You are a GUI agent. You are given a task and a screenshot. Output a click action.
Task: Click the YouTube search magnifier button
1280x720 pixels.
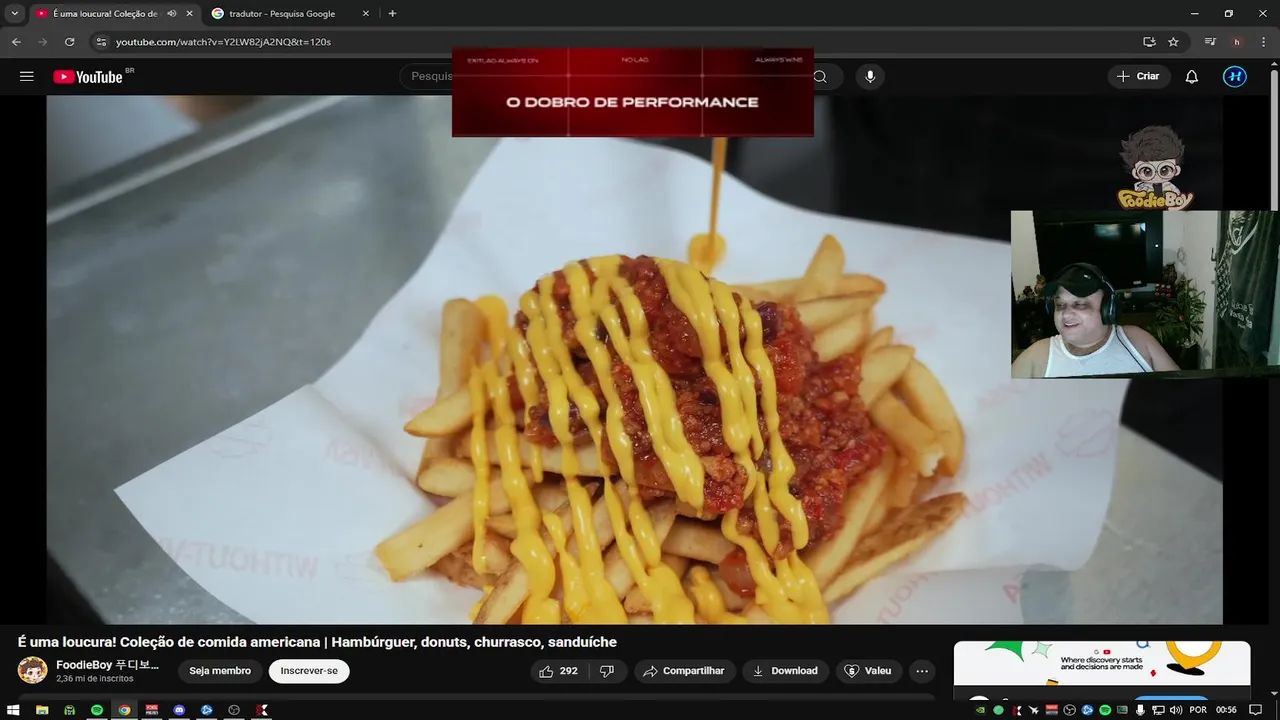pyautogui.click(x=820, y=77)
